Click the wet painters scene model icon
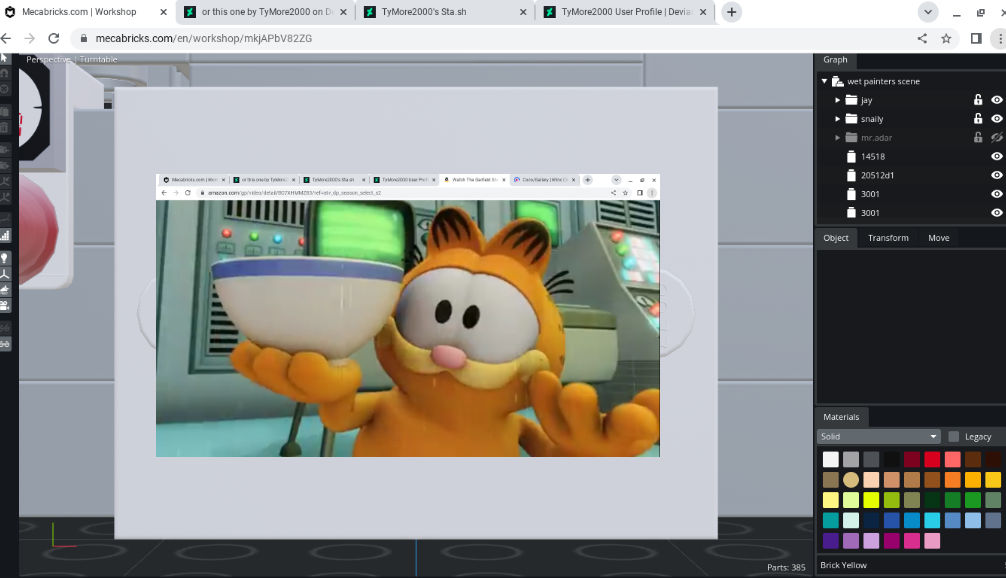Viewport: 1006px width, 578px height. (x=837, y=81)
